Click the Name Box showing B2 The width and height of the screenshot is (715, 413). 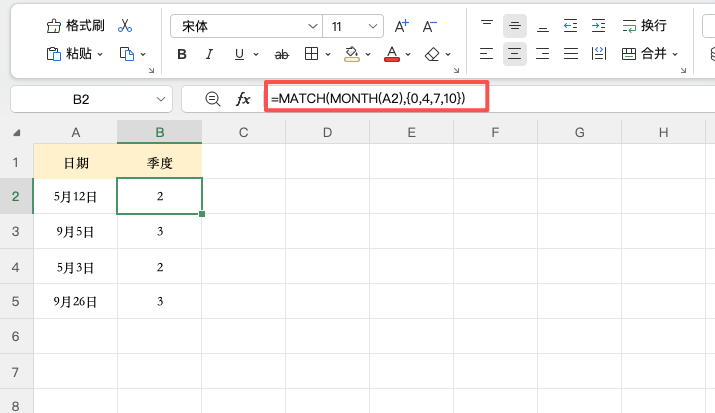(82, 99)
